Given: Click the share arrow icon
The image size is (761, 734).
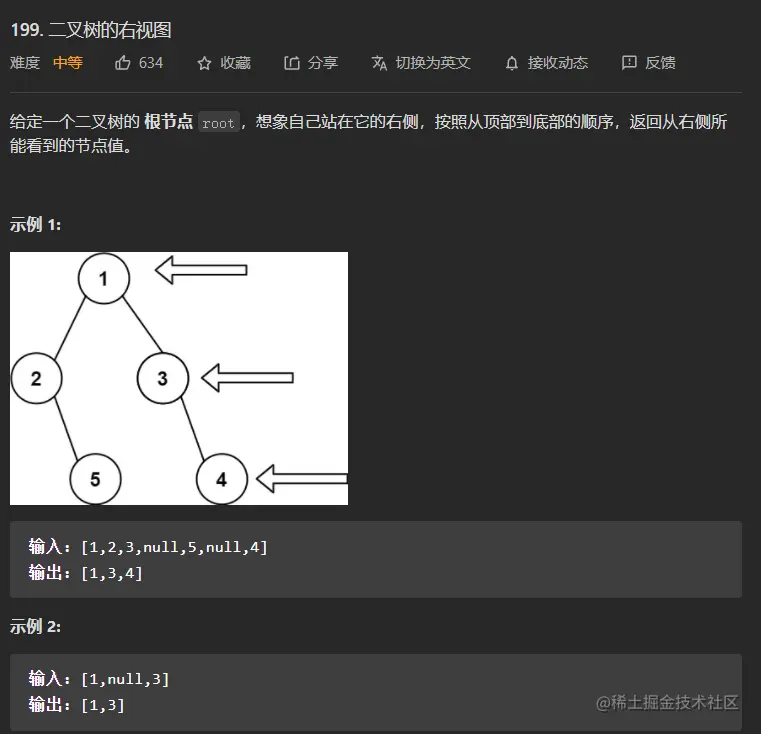Looking at the screenshot, I should click(x=292, y=63).
